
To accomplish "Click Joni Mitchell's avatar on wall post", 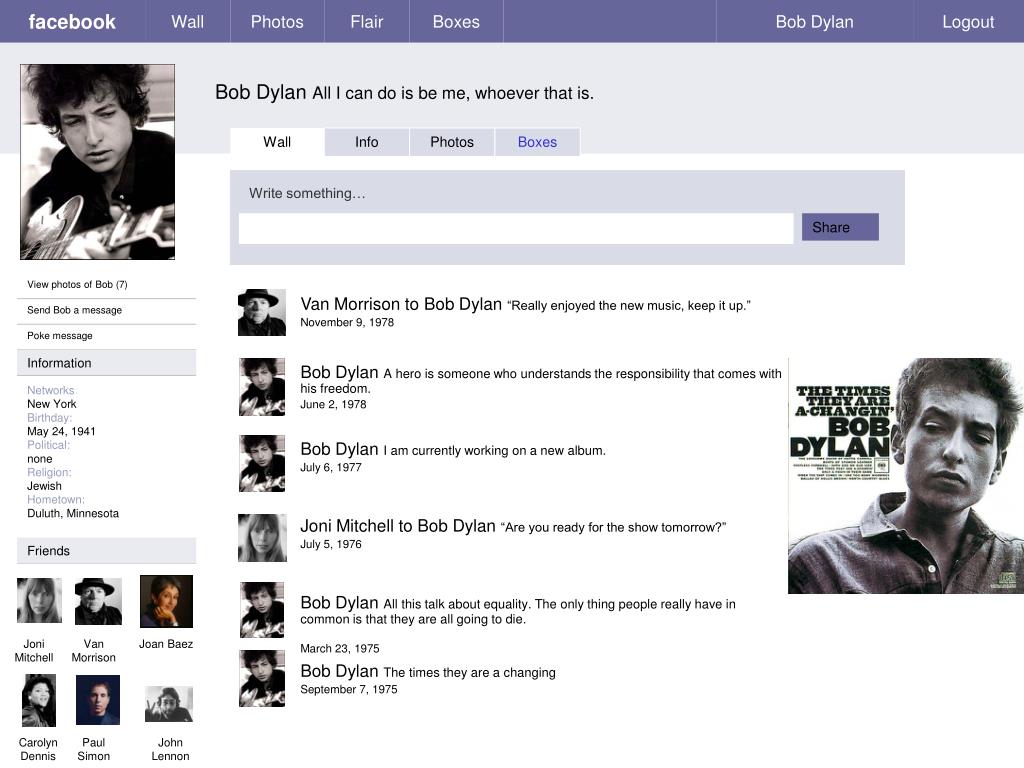I will (x=262, y=538).
